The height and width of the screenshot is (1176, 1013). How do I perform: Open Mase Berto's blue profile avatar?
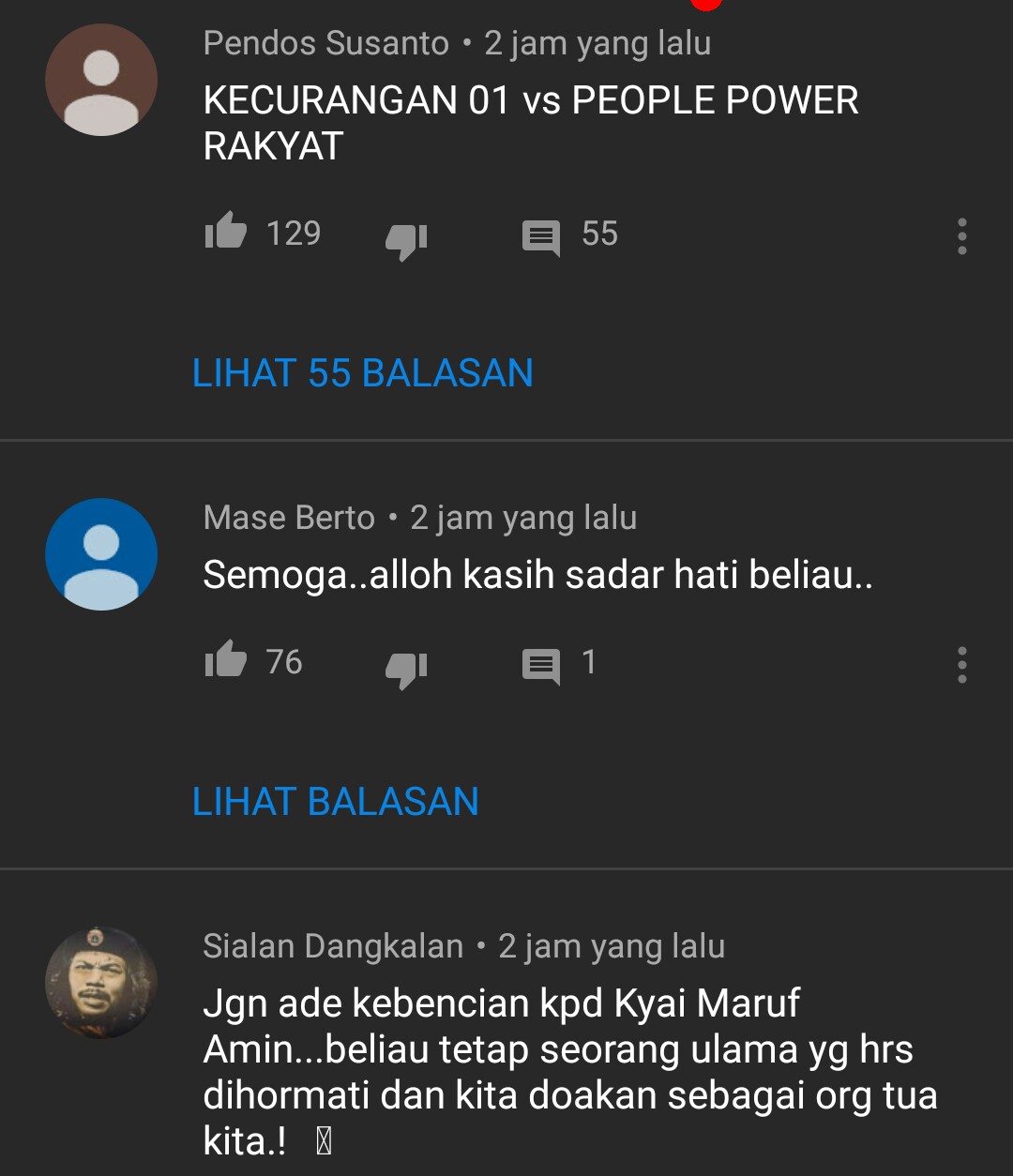click(x=101, y=554)
